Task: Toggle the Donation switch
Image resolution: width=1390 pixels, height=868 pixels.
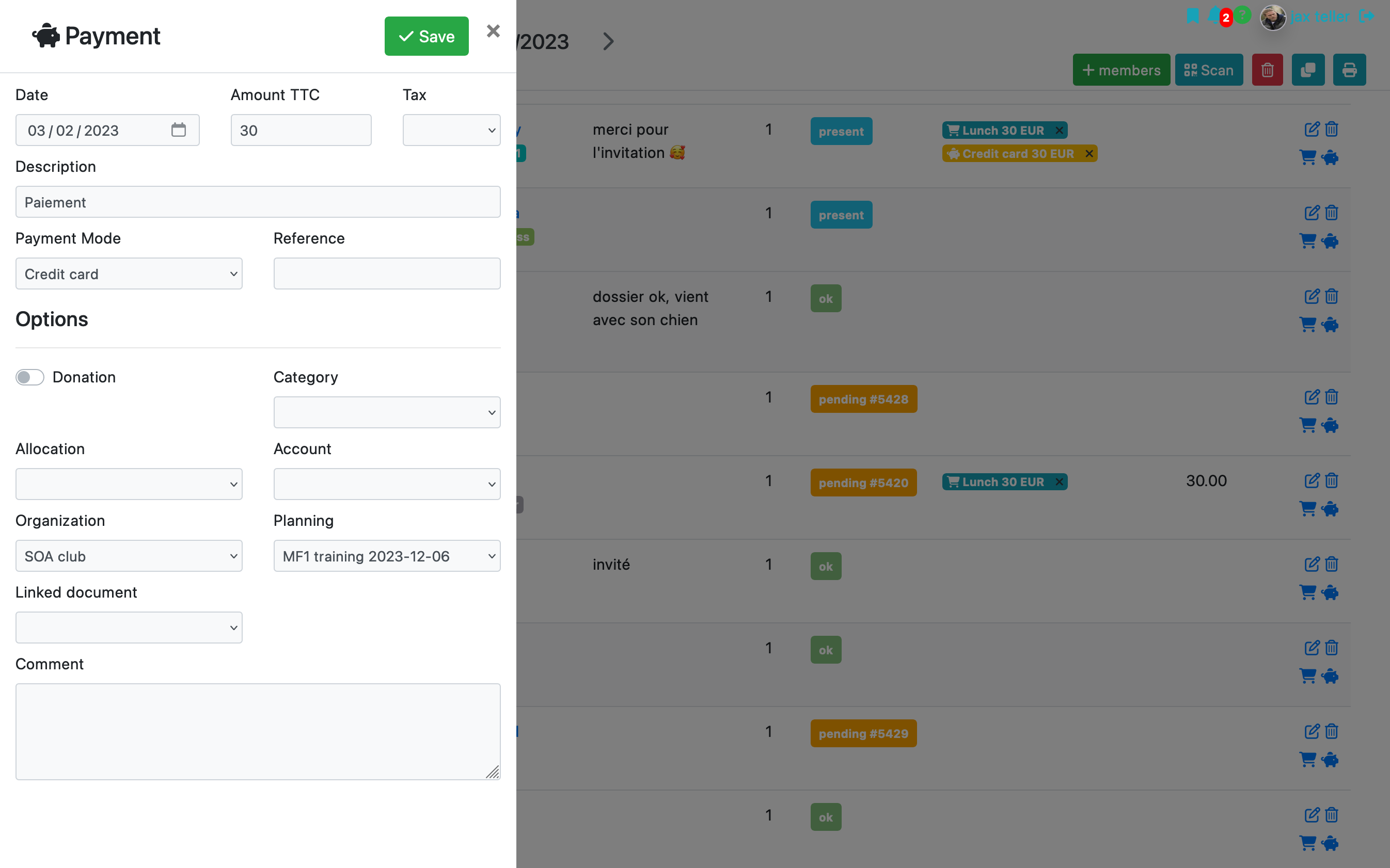Action: point(30,377)
